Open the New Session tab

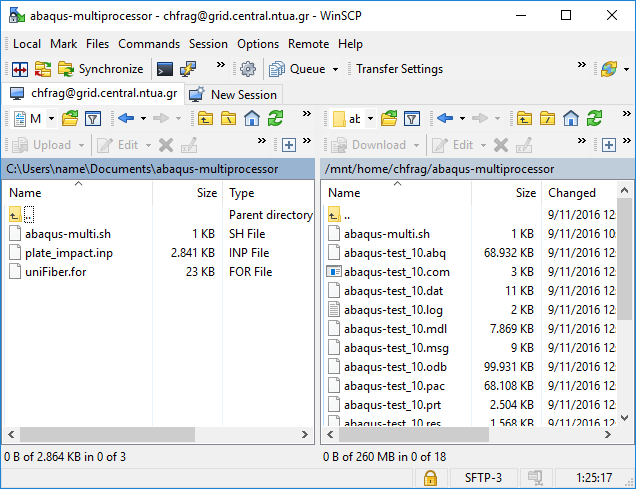pyautogui.click(x=233, y=94)
